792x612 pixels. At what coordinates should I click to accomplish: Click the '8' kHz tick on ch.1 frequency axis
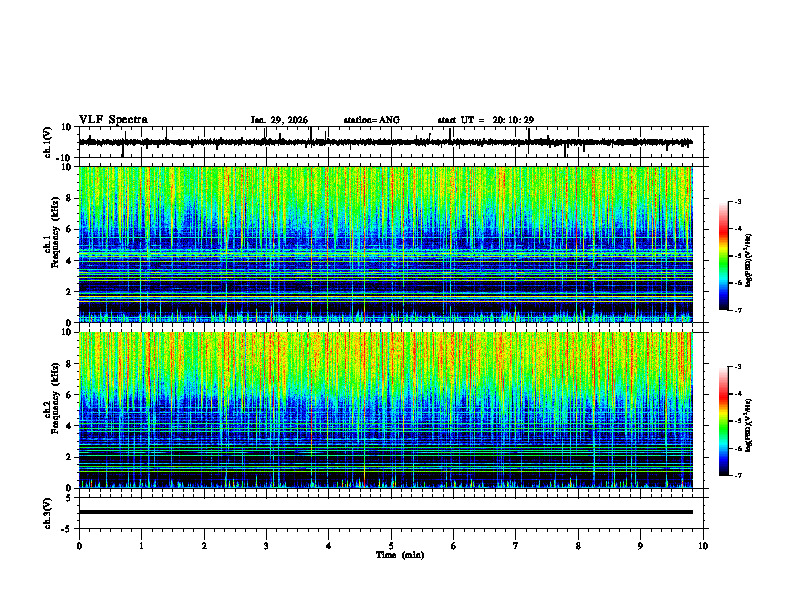coord(69,198)
